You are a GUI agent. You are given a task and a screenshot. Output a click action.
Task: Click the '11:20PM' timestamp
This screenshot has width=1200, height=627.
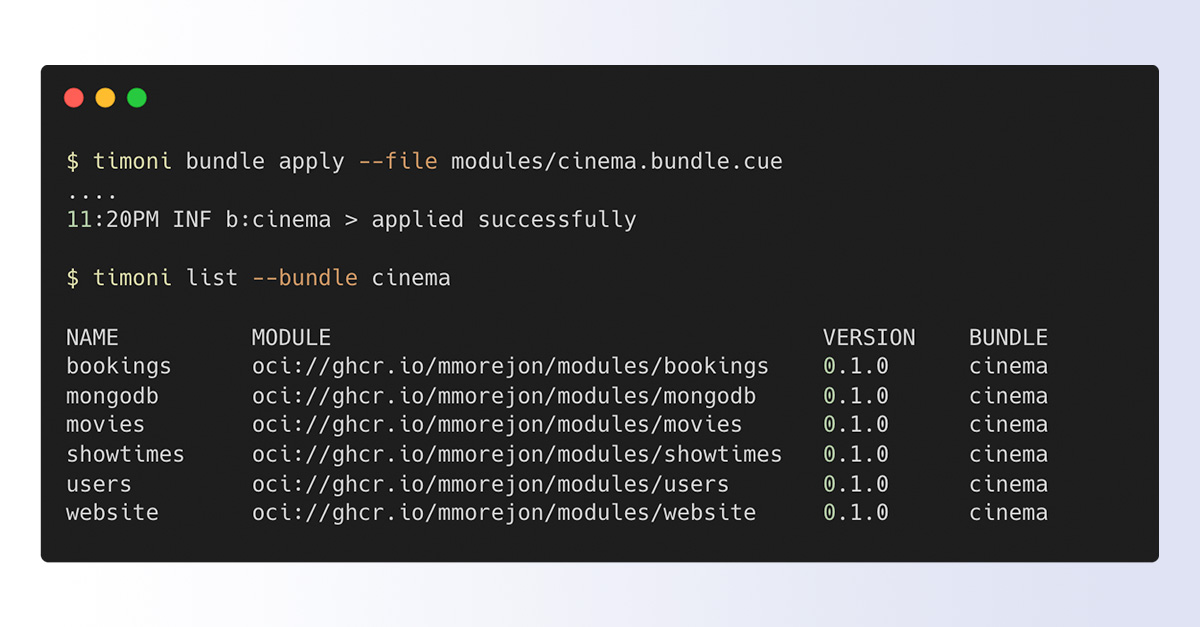point(113,220)
